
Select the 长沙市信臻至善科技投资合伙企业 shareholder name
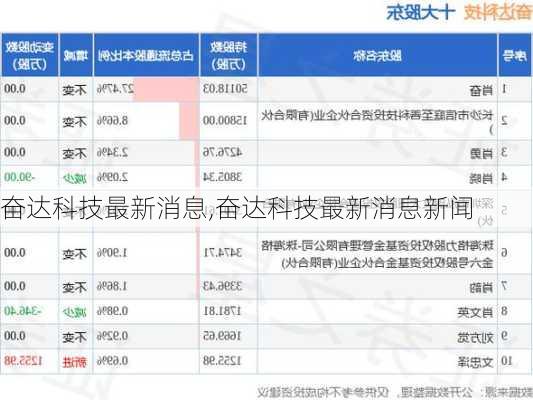[x=377, y=122]
